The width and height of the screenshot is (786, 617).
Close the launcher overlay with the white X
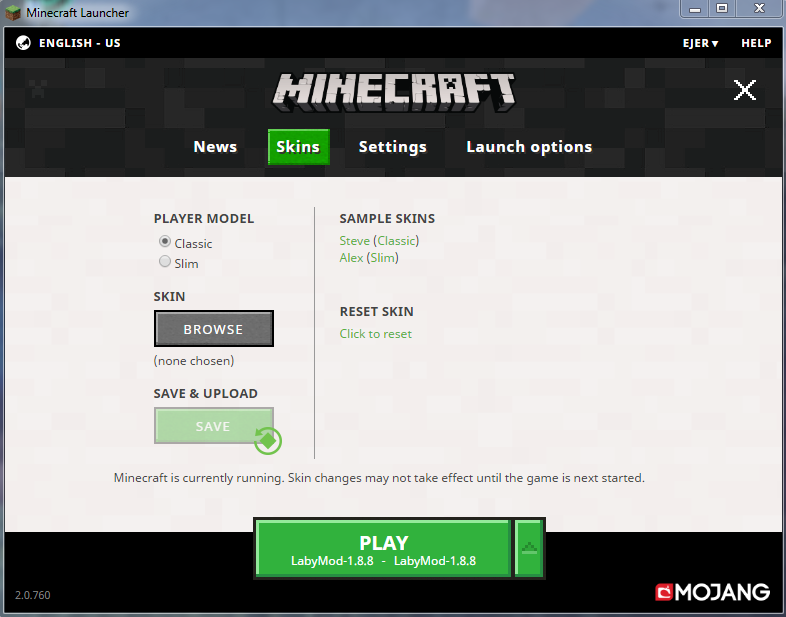[744, 90]
